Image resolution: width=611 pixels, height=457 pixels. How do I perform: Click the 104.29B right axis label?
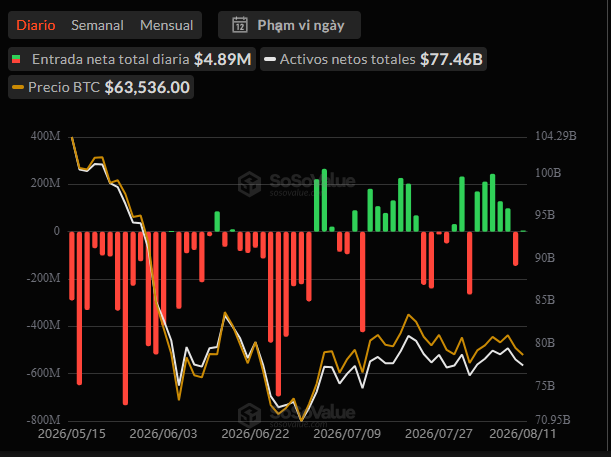556,136
